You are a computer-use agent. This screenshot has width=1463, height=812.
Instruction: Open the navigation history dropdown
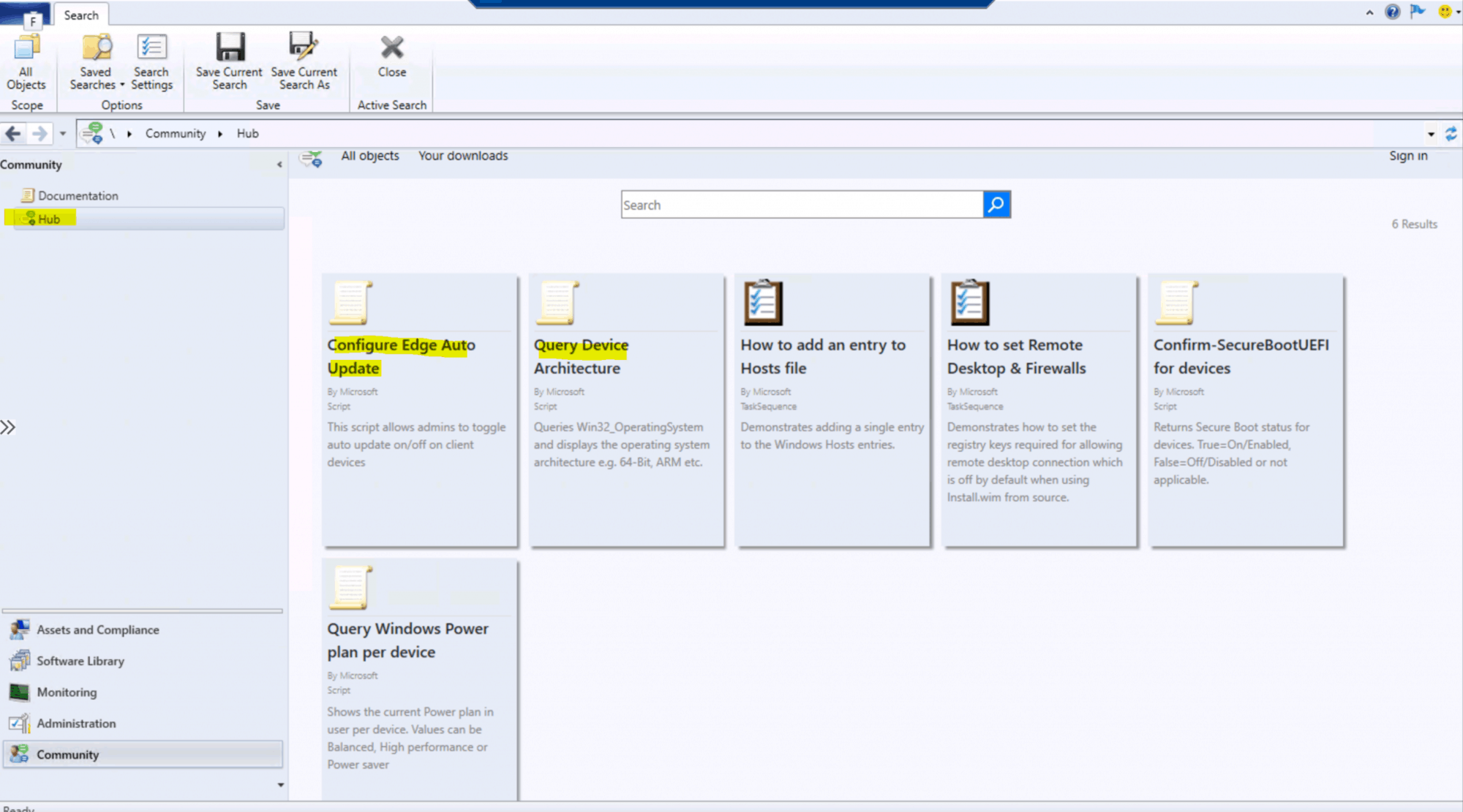(x=63, y=134)
